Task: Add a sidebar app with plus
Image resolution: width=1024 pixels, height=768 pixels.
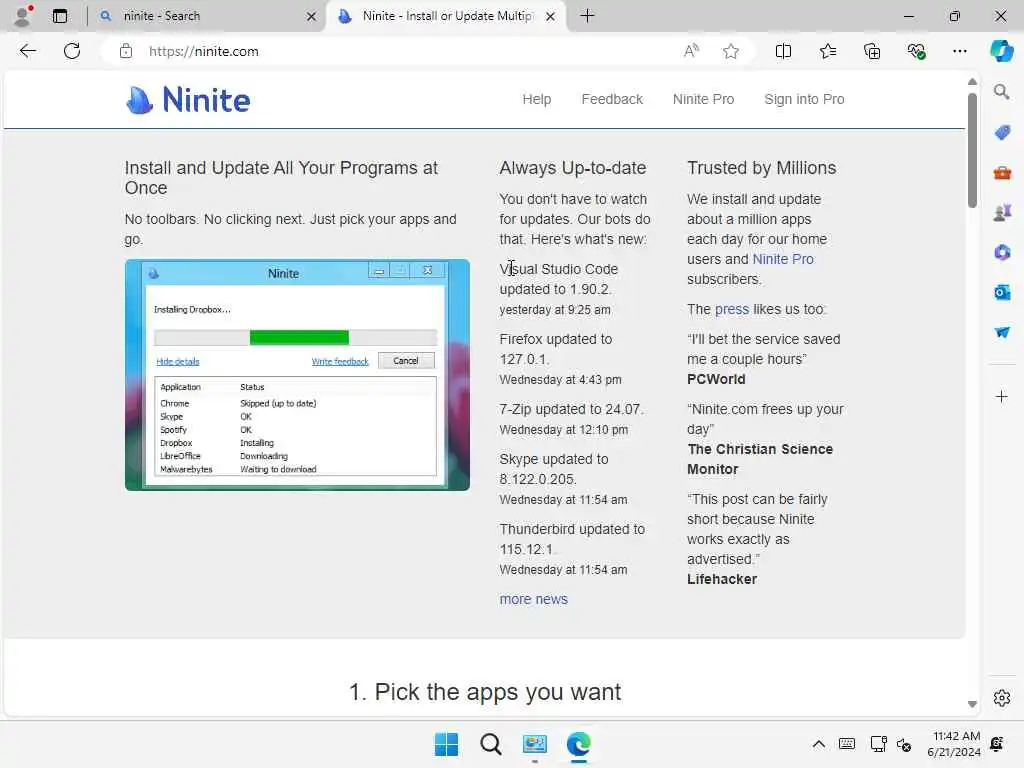Action: [x=1002, y=396]
